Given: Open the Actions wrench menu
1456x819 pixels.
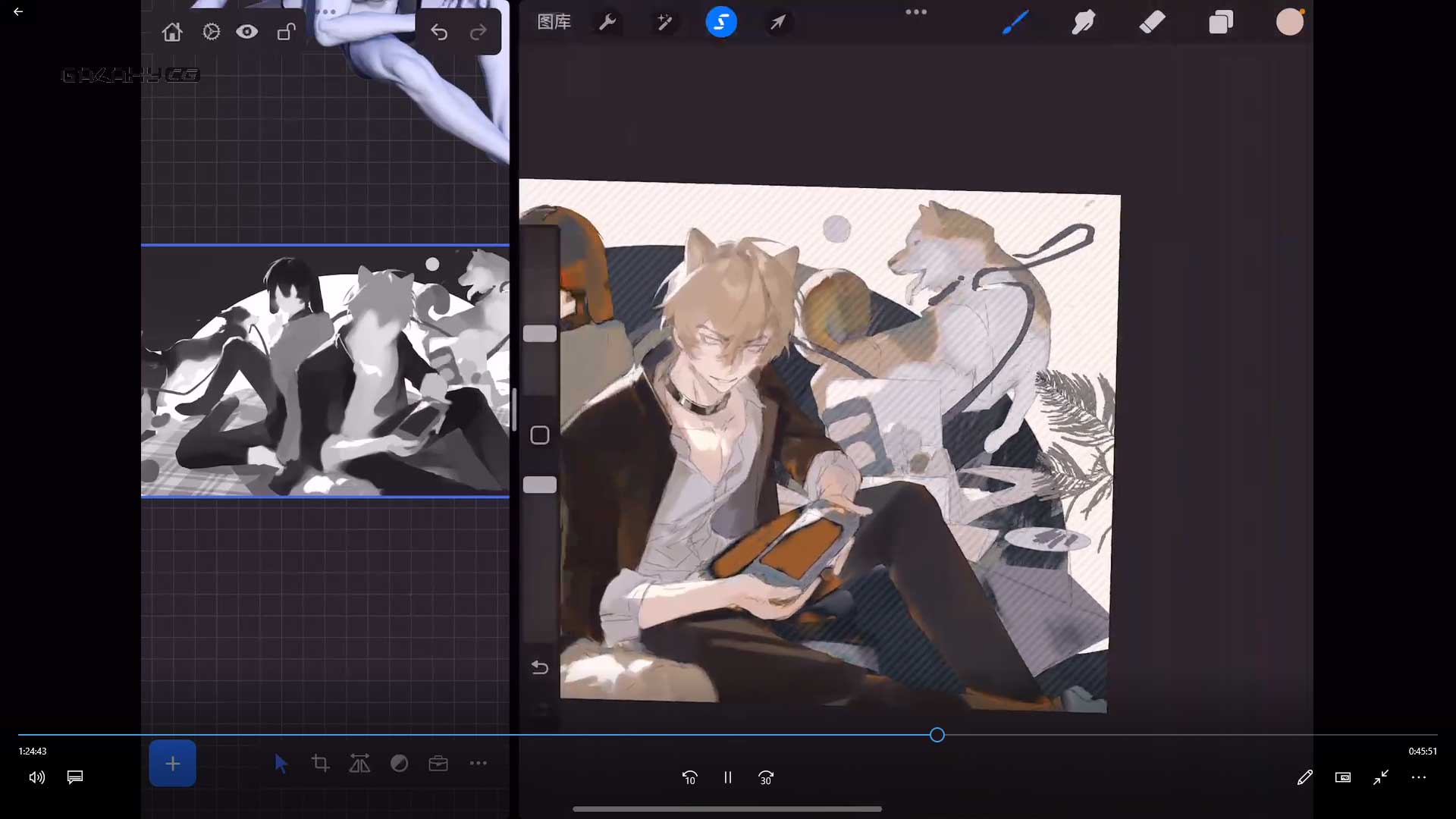Looking at the screenshot, I should coord(607,23).
